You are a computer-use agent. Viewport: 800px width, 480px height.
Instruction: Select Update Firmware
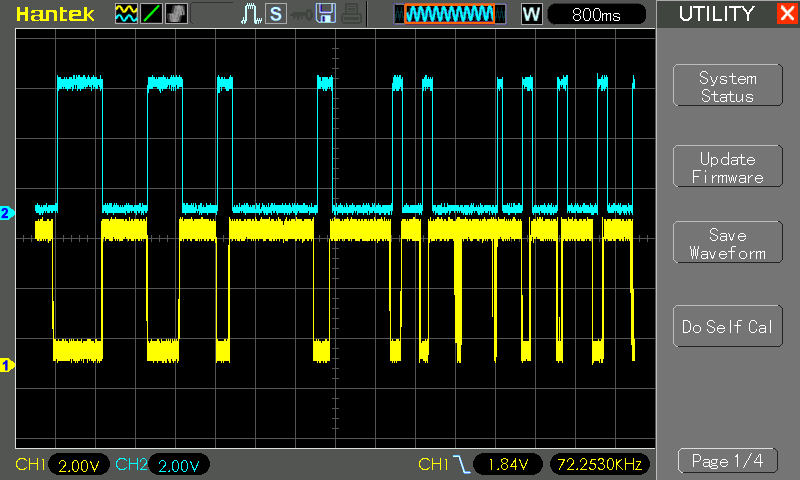728,166
